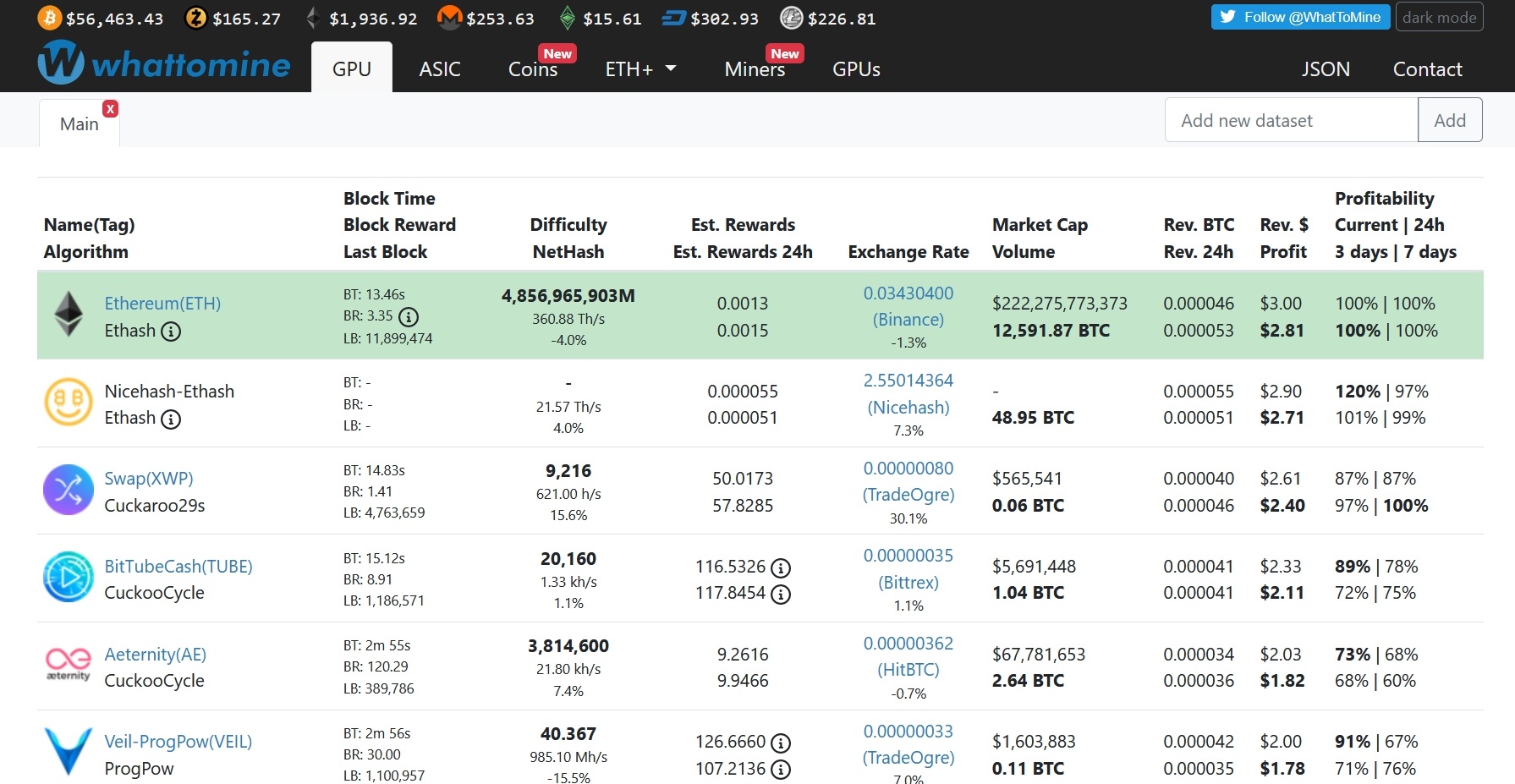Viewport: 1515px width, 784px height.
Task: Click the Add dataset button
Action: 1450,120
